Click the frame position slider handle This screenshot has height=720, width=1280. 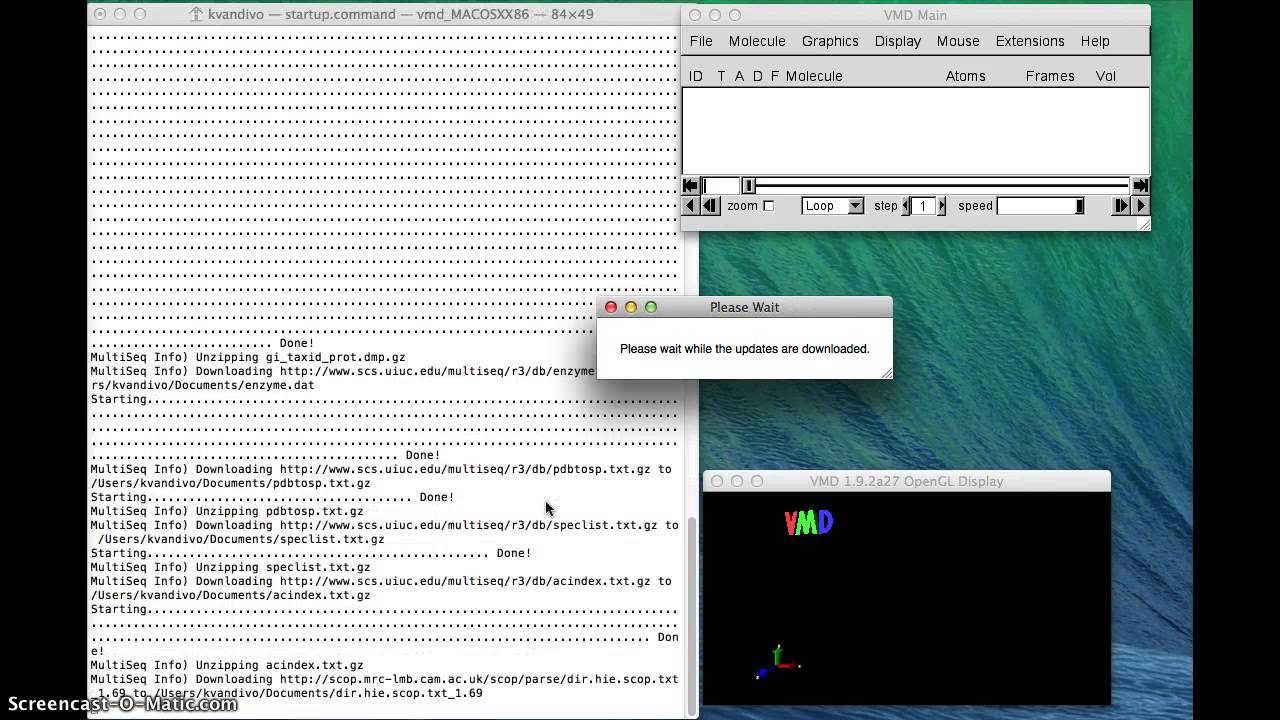pyautogui.click(x=748, y=186)
